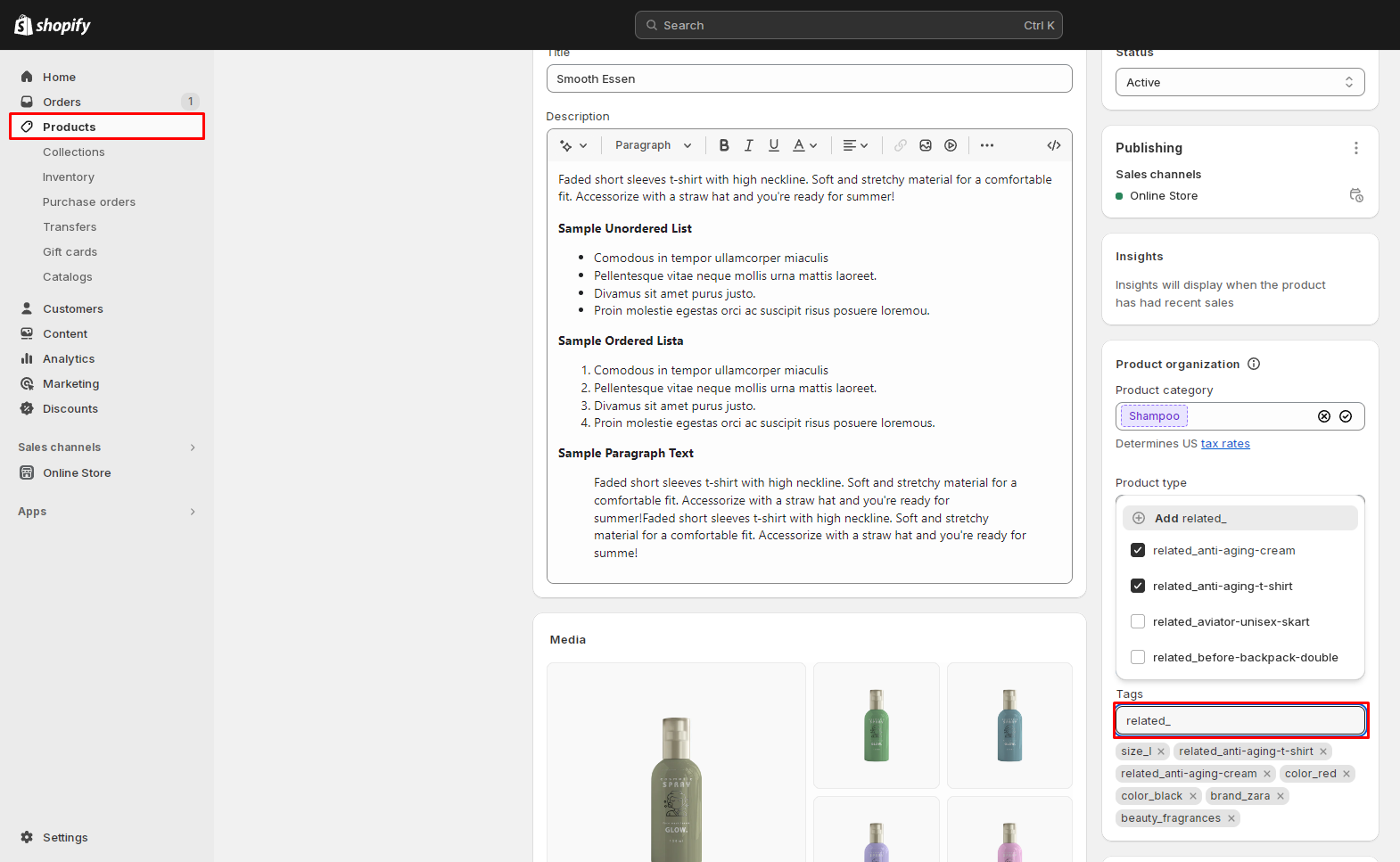
Task: Go to the Inventory page
Action: click(x=69, y=177)
